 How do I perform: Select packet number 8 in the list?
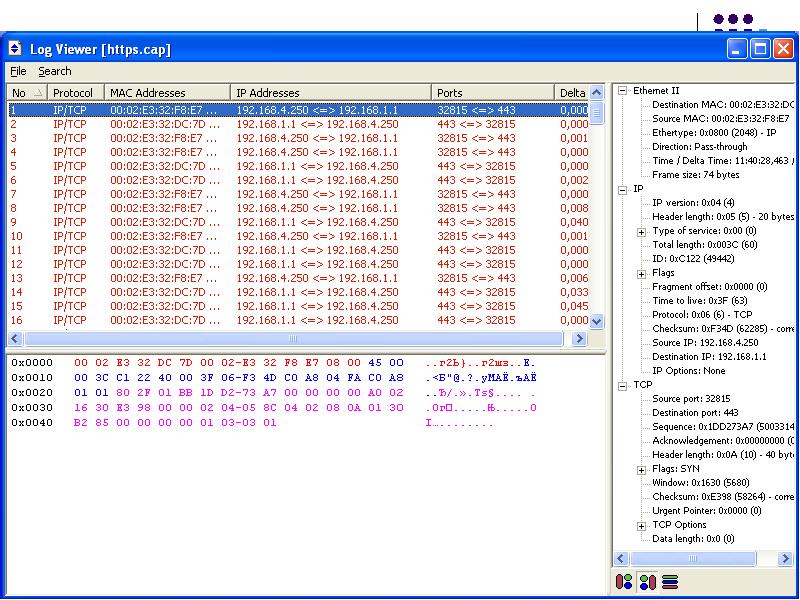click(200, 208)
